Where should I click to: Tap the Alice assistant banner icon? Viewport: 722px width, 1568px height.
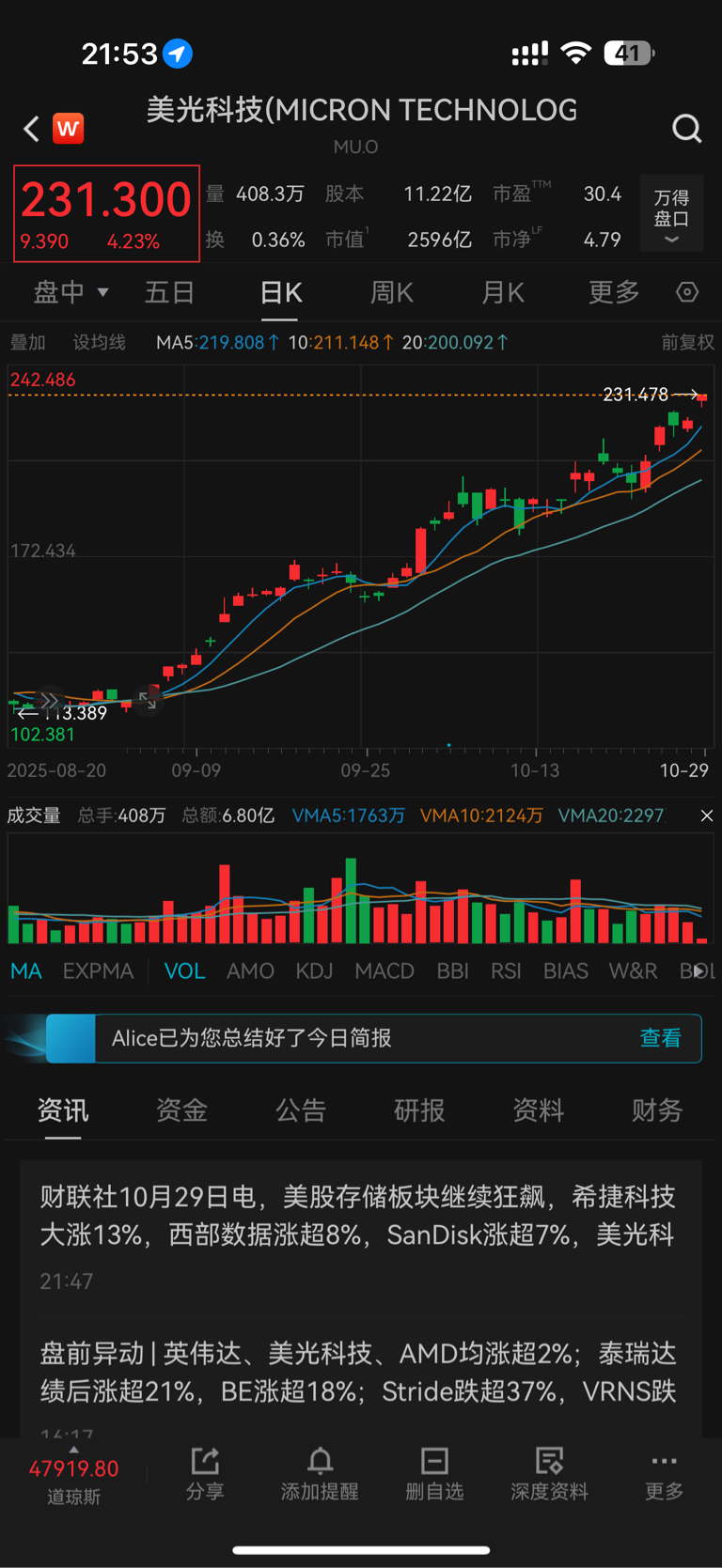tap(71, 1038)
